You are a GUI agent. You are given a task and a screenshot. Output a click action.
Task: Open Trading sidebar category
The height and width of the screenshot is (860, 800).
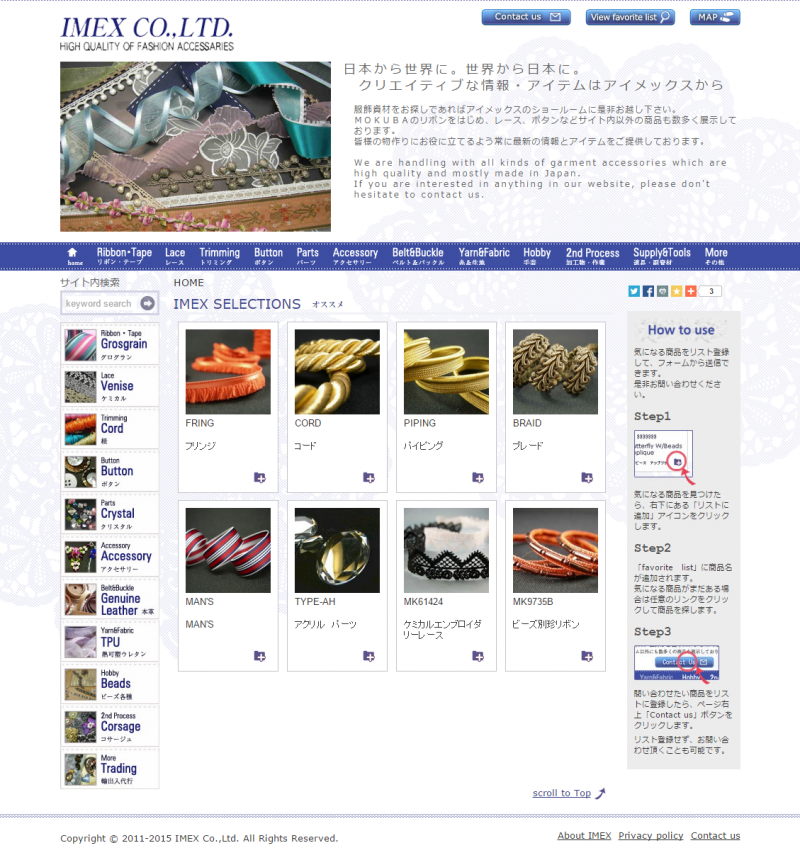tap(110, 768)
